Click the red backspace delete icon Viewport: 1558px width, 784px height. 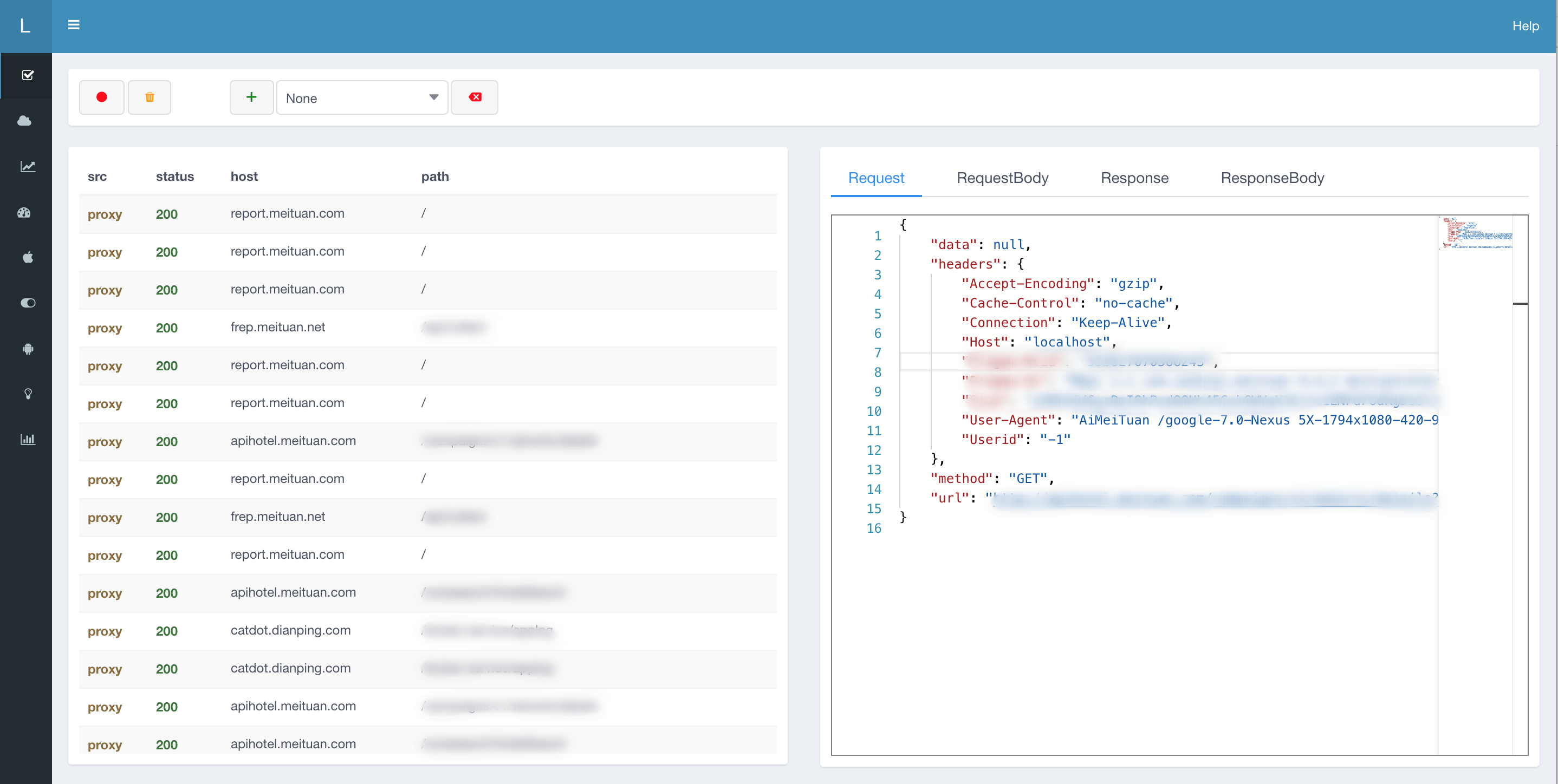pos(475,97)
